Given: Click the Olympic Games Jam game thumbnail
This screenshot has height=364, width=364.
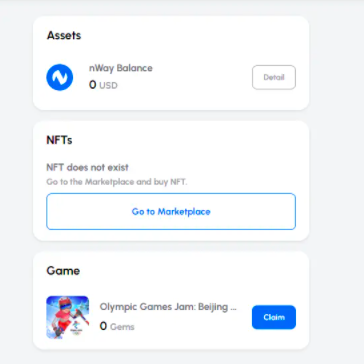Looking at the screenshot, I should 68,317.
